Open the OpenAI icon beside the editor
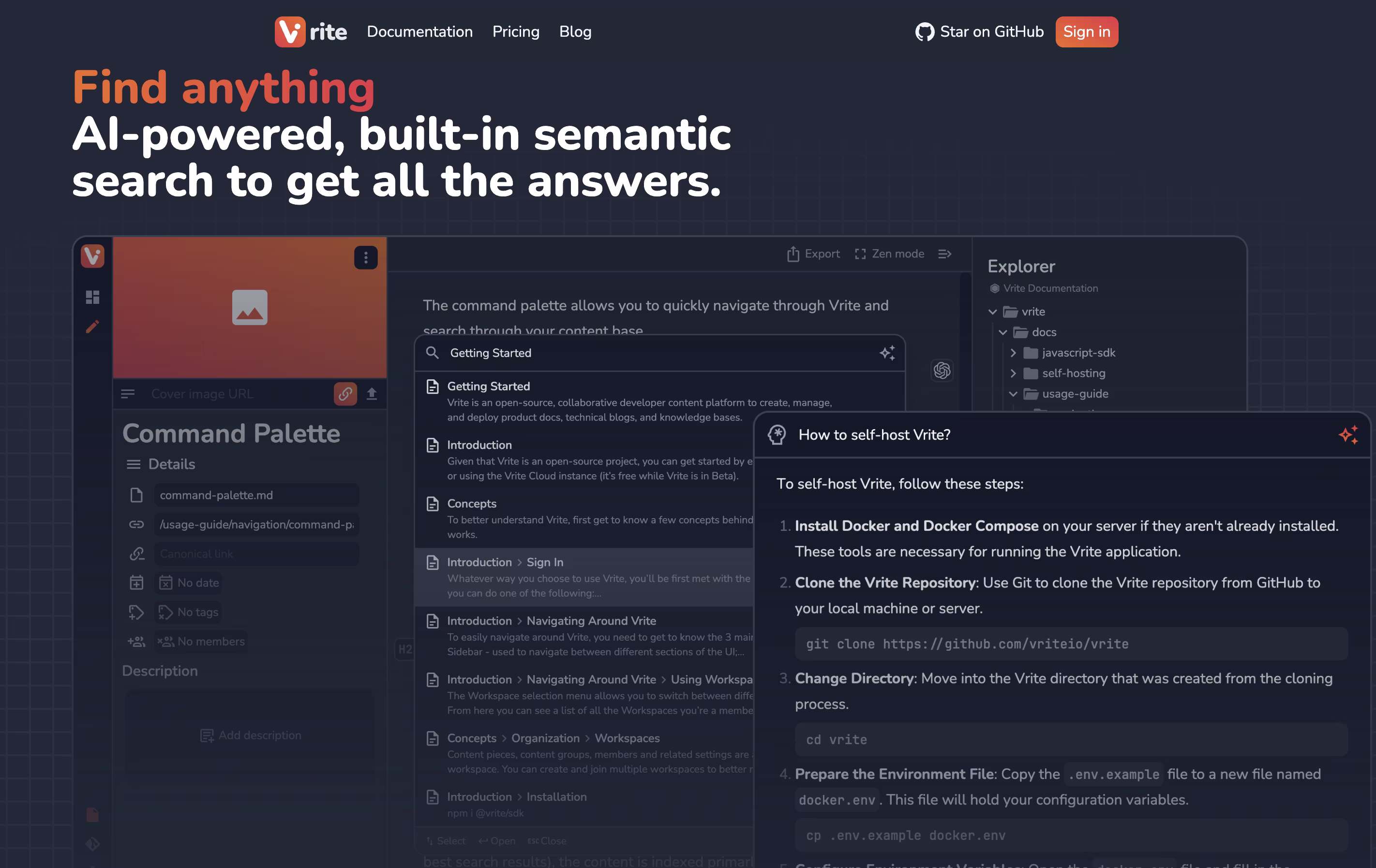 click(942, 372)
